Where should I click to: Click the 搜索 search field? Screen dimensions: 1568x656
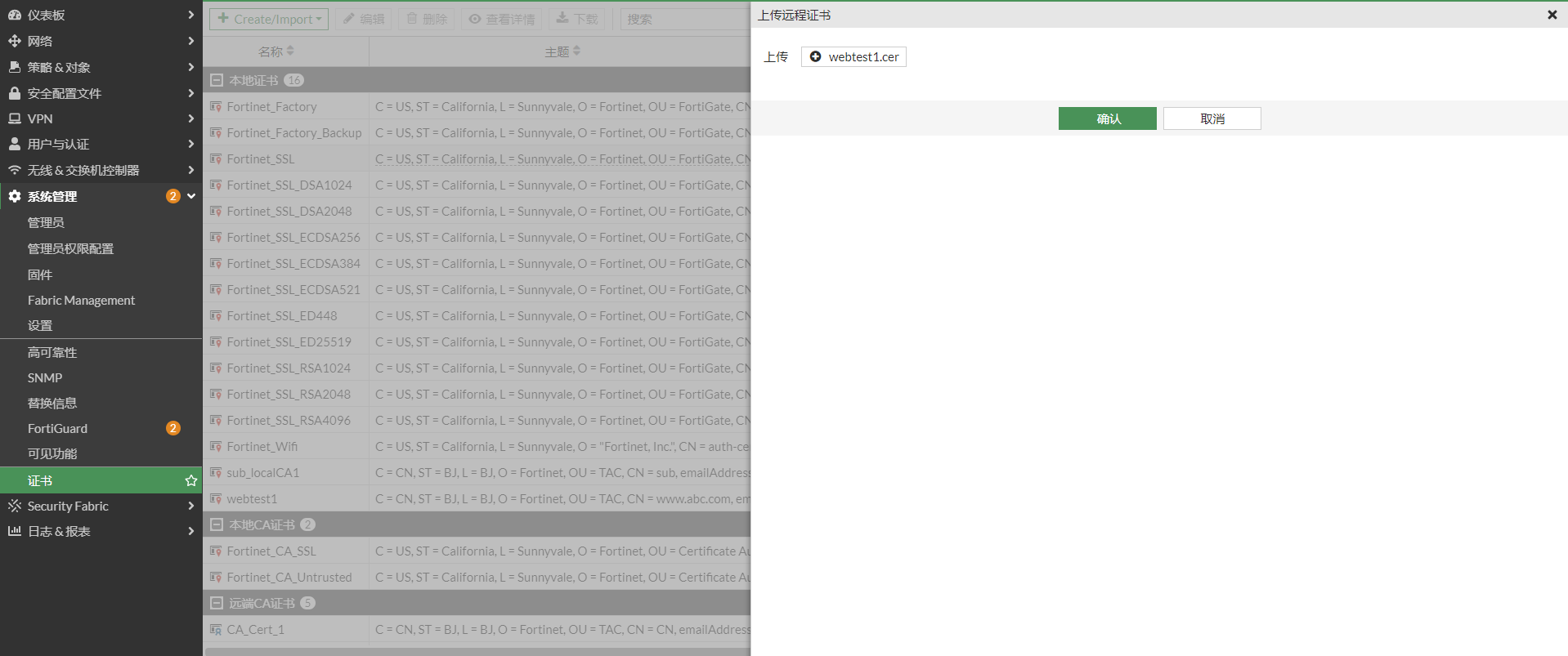(685, 19)
